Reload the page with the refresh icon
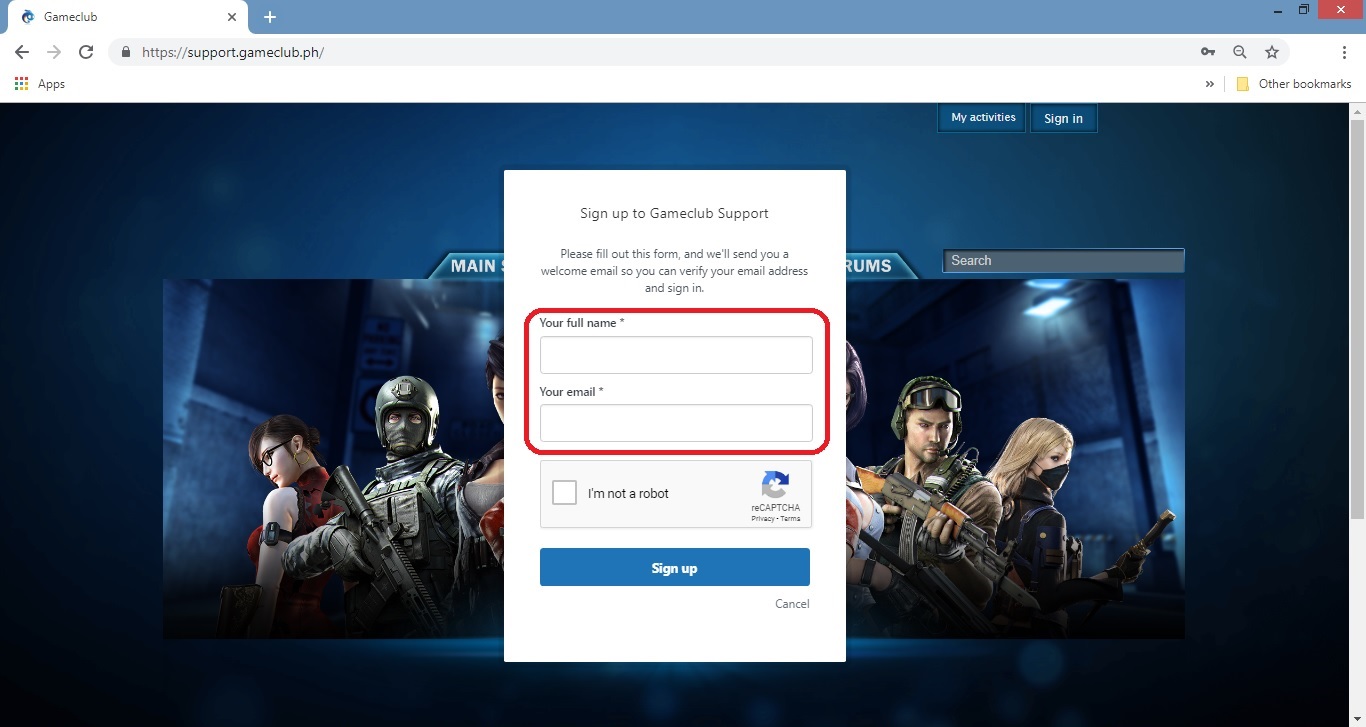Image resolution: width=1366 pixels, height=727 pixels. tap(87, 51)
